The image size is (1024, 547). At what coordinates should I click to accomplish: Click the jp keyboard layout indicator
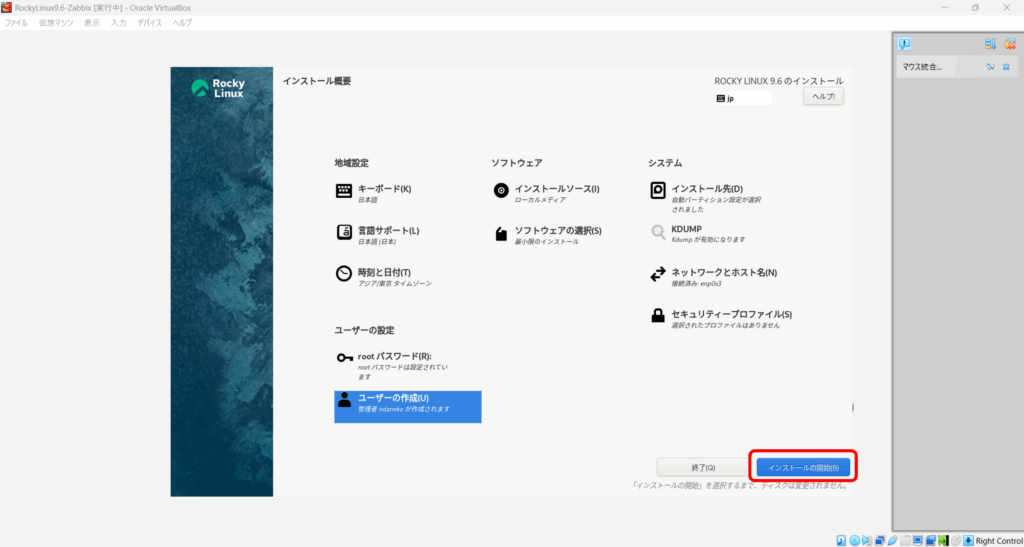(x=744, y=98)
